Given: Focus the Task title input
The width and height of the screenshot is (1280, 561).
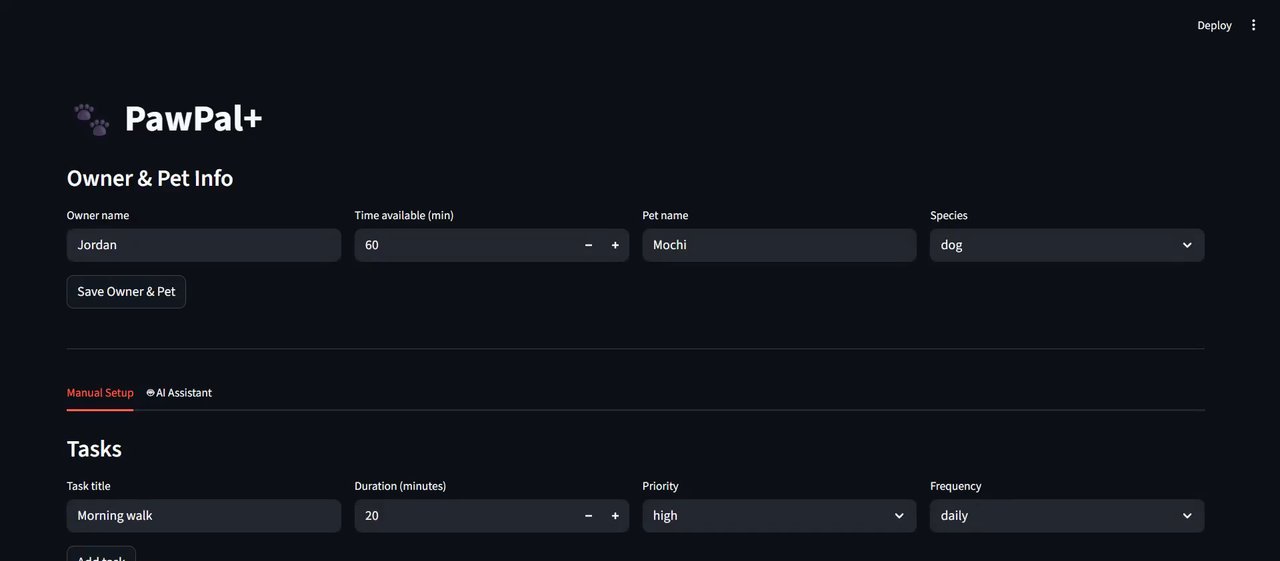Looking at the screenshot, I should [203, 516].
